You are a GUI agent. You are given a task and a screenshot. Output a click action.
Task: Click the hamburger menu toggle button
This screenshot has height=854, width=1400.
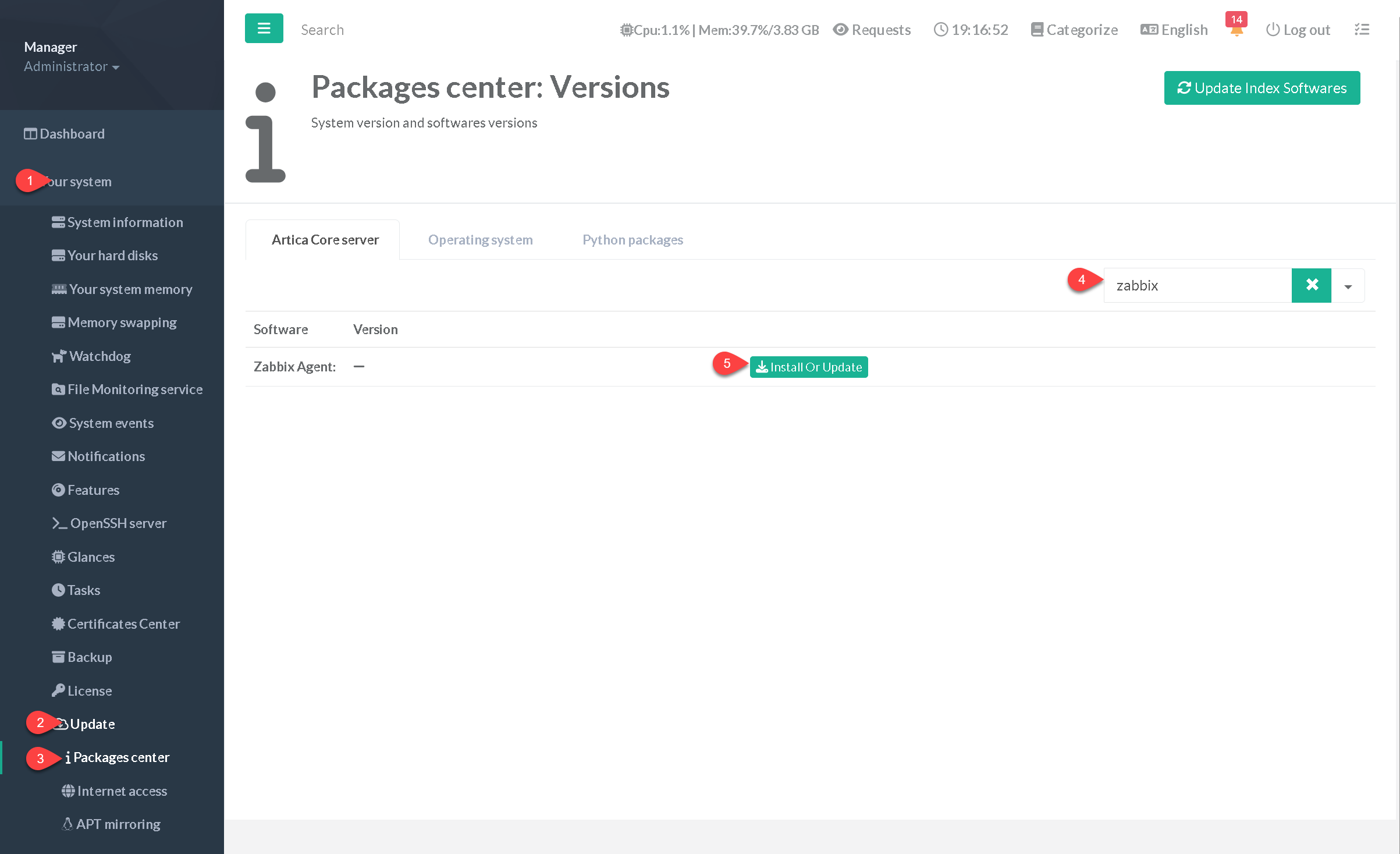(264, 29)
